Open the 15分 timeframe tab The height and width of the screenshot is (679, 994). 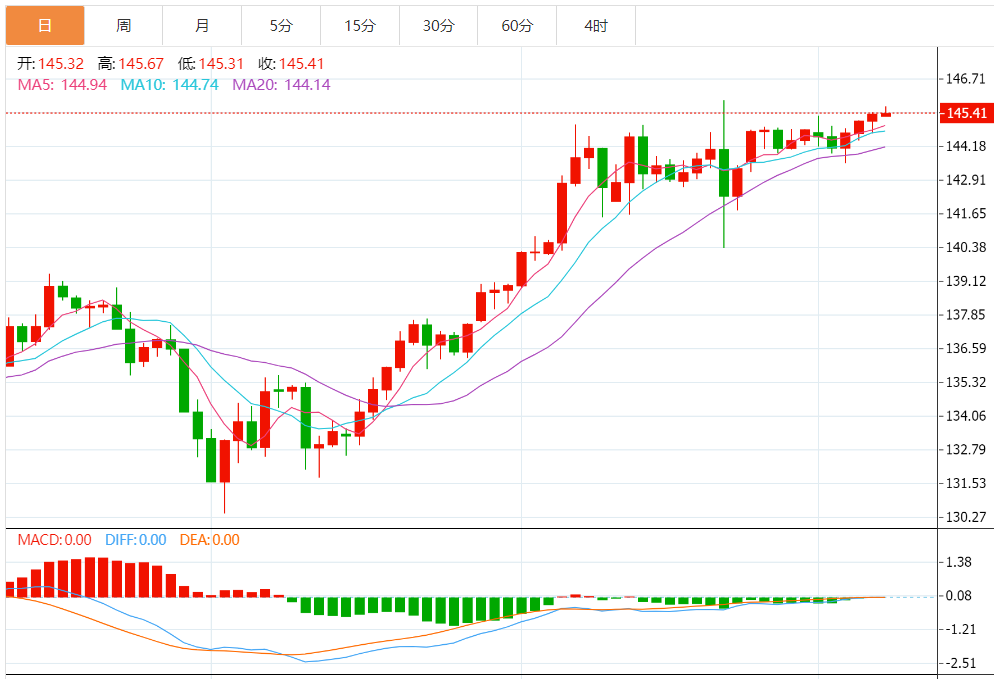360,25
